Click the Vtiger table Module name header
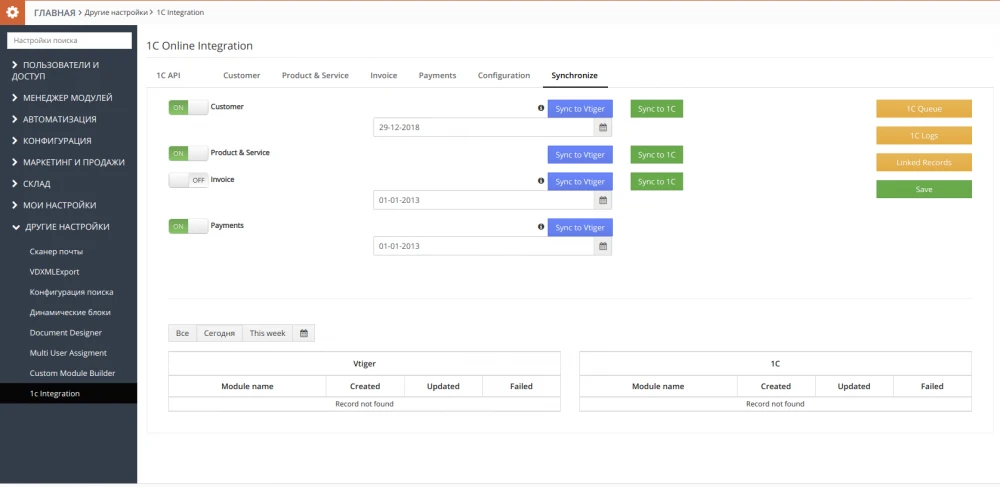The image size is (1000, 487). click(247, 386)
